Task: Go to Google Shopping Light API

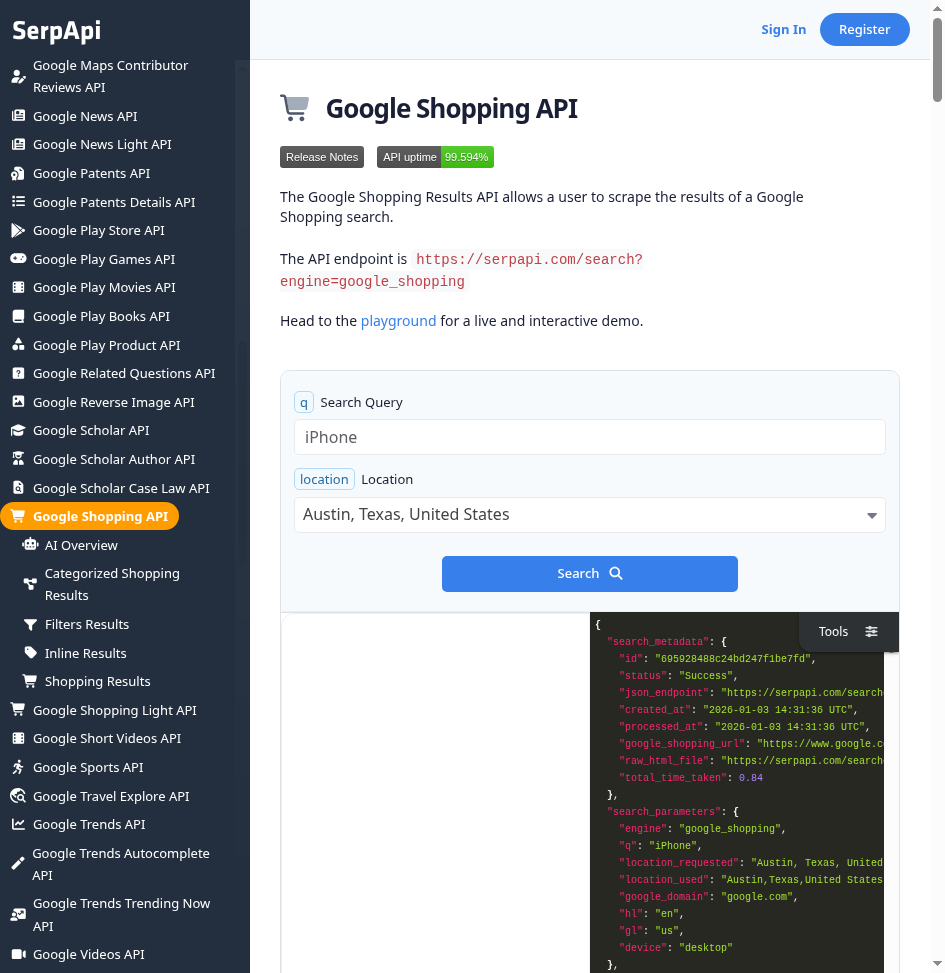Action: (115, 710)
